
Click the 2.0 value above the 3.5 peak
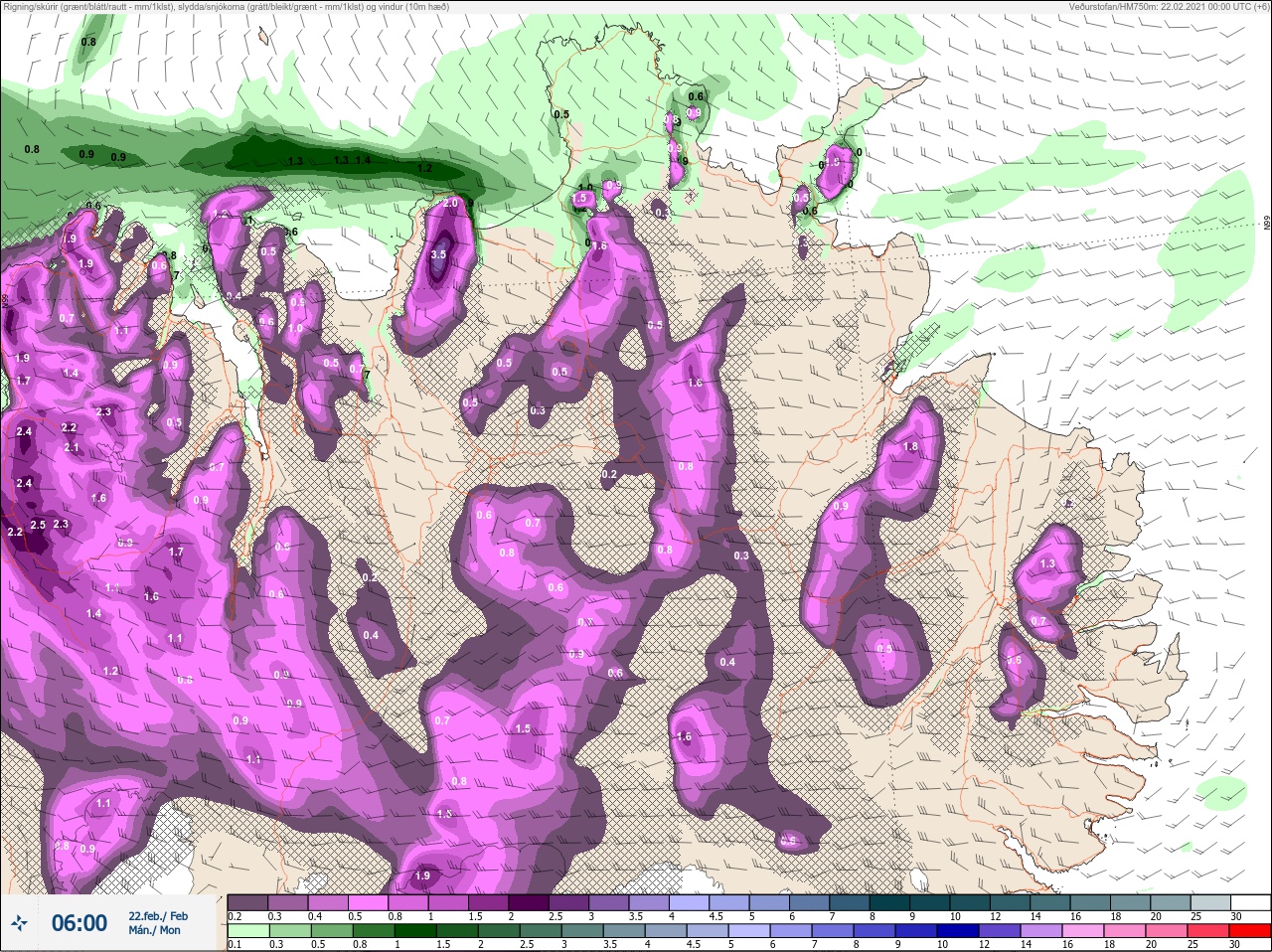(450, 203)
